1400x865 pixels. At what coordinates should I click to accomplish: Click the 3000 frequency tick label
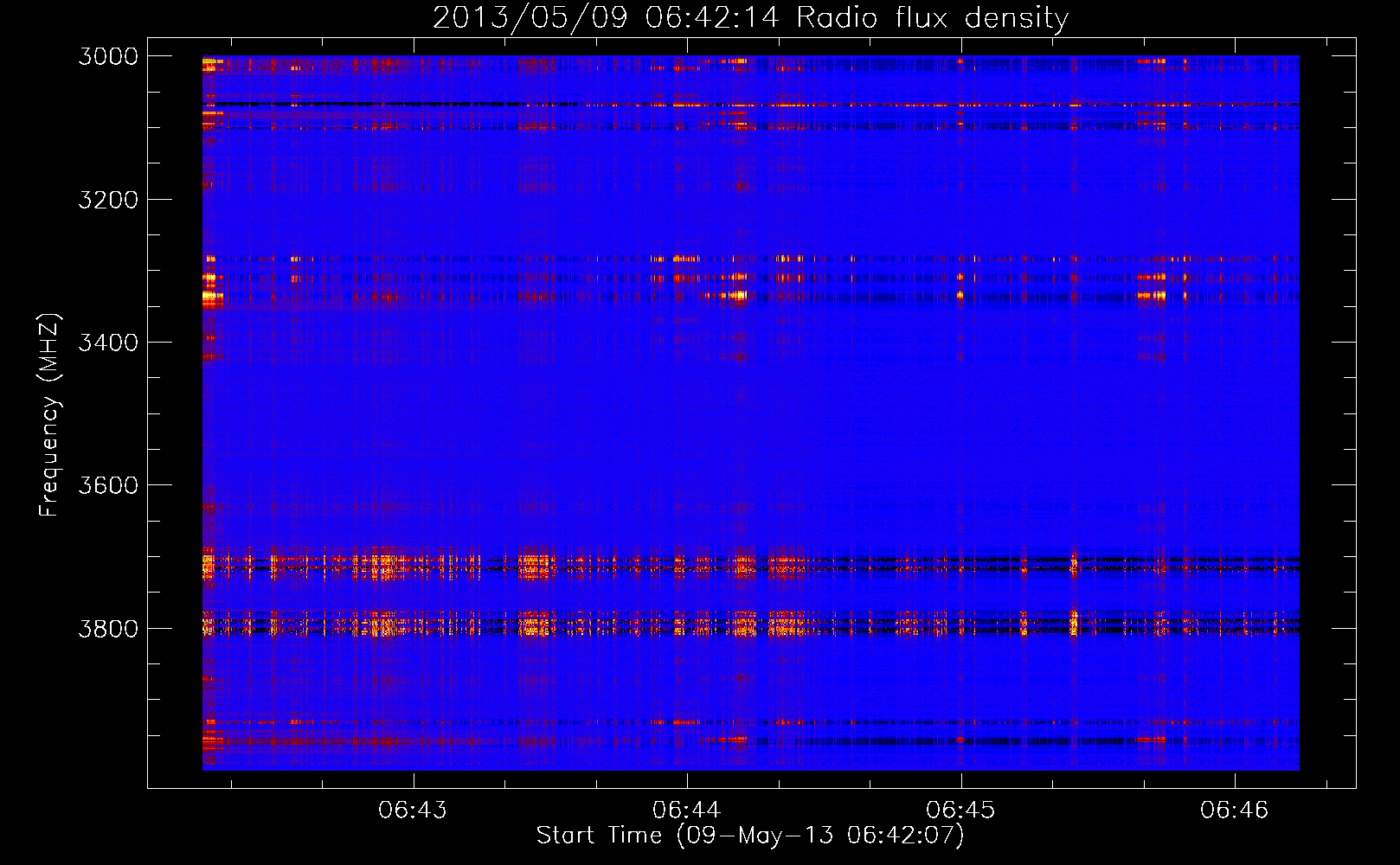(108, 56)
